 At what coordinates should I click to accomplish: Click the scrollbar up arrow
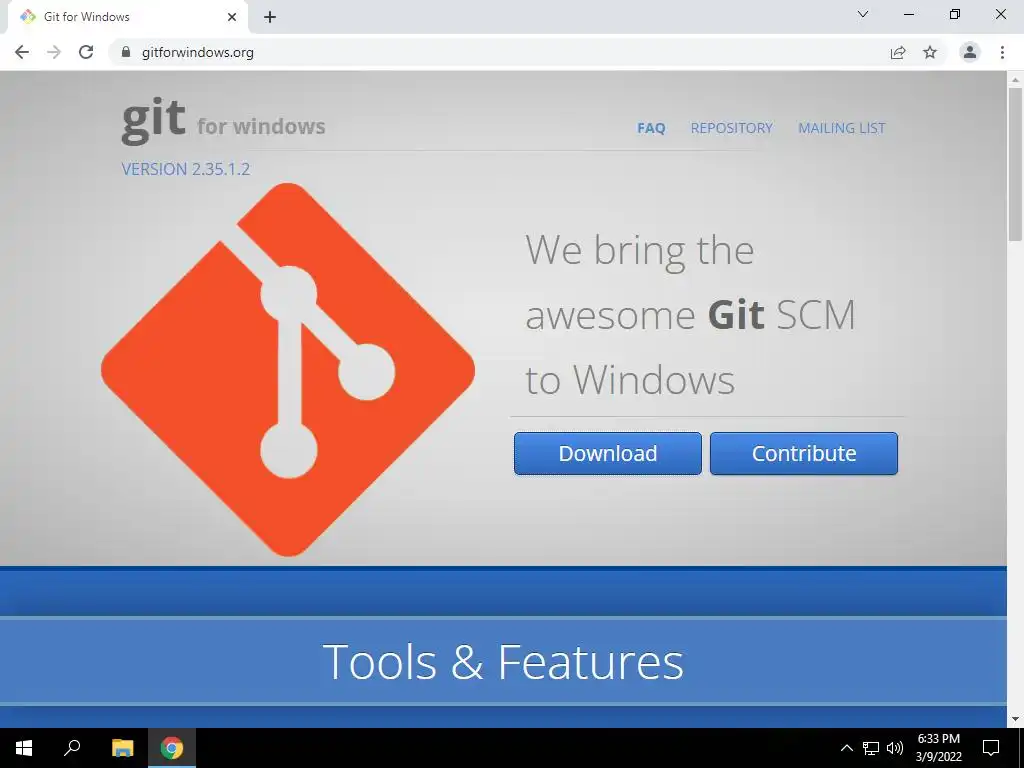(x=1015, y=79)
